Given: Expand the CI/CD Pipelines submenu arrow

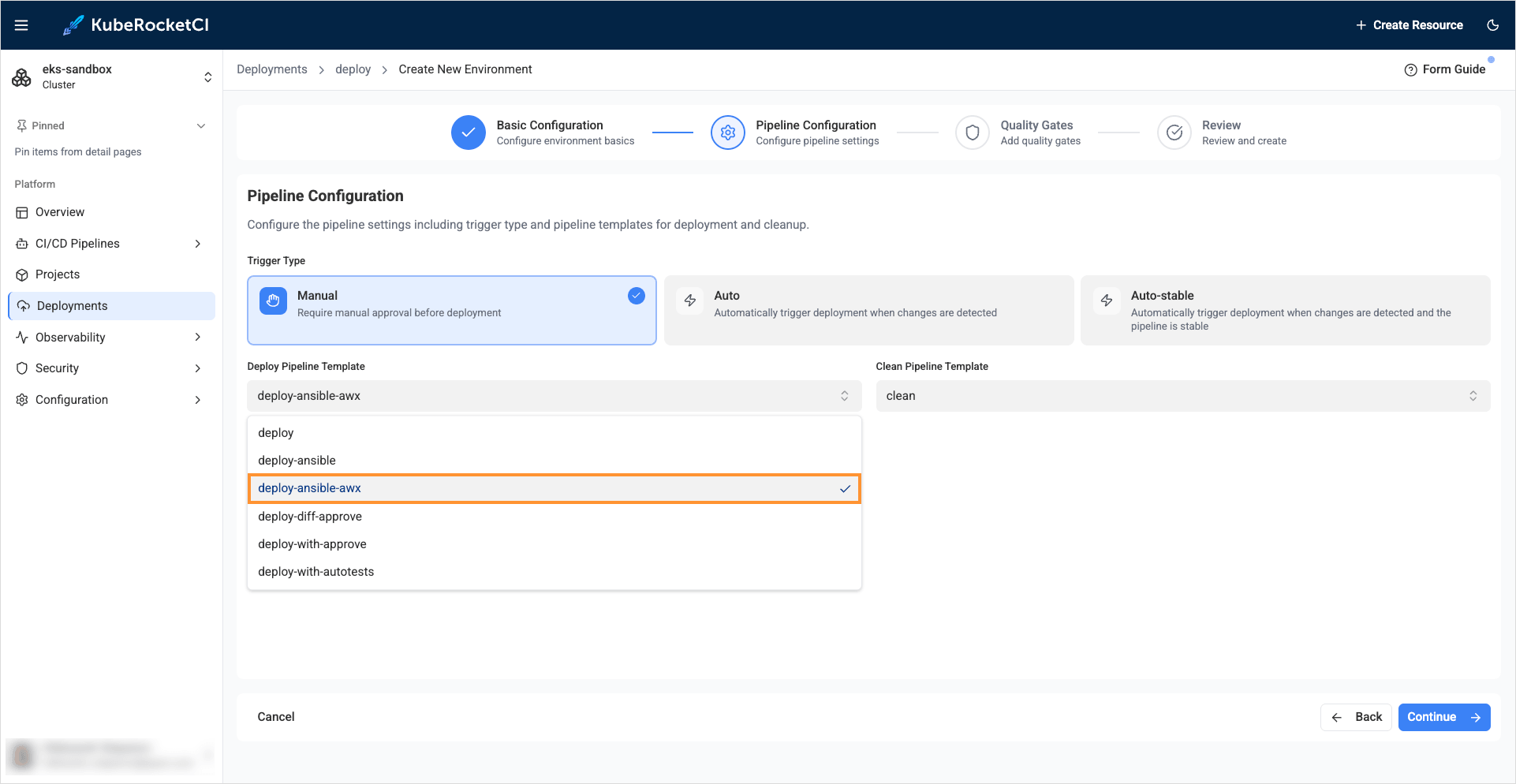Looking at the screenshot, I should pyautogui.click(x=198, y=244).
